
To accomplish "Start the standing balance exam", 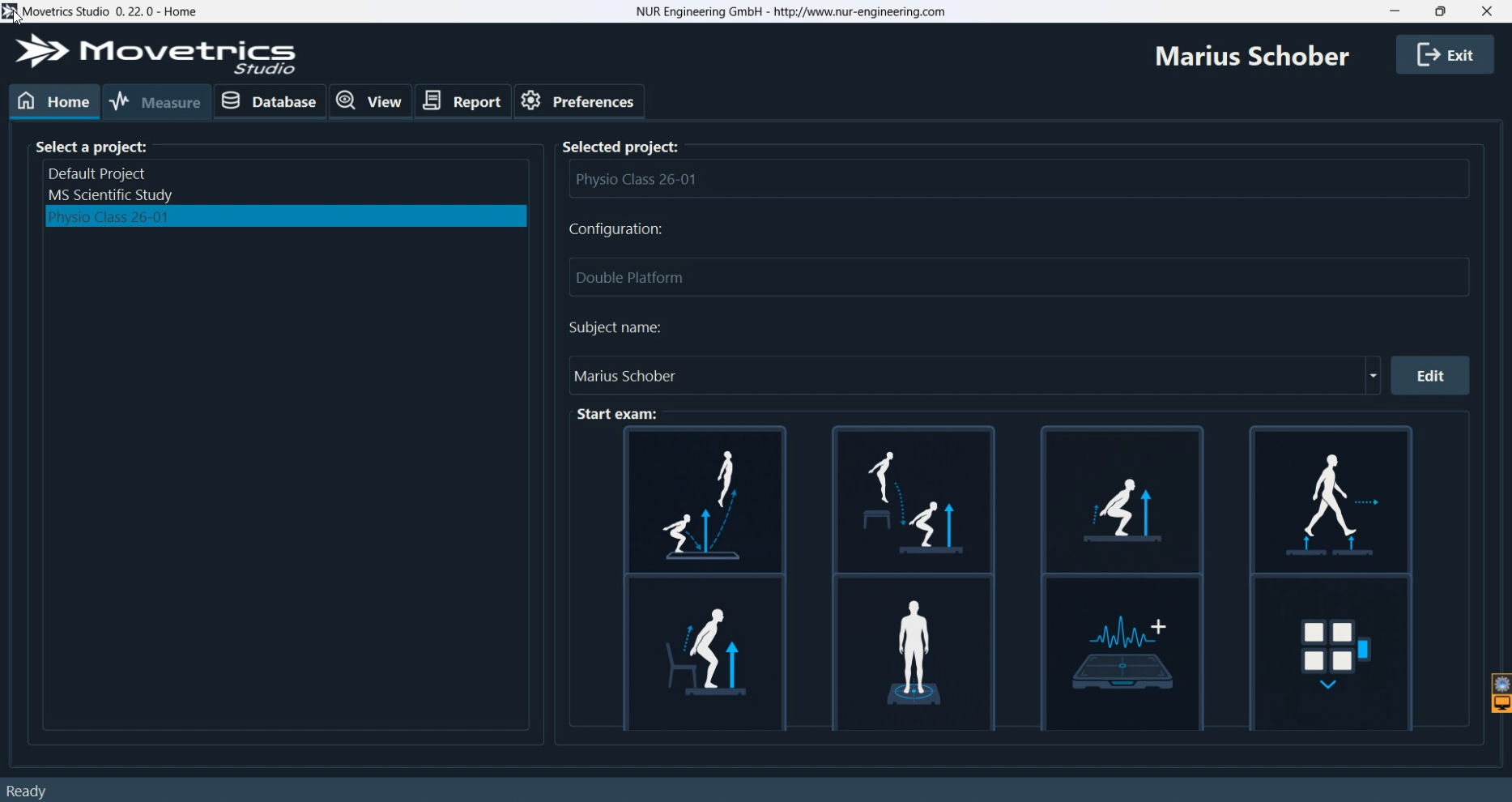I will point(914,653).
